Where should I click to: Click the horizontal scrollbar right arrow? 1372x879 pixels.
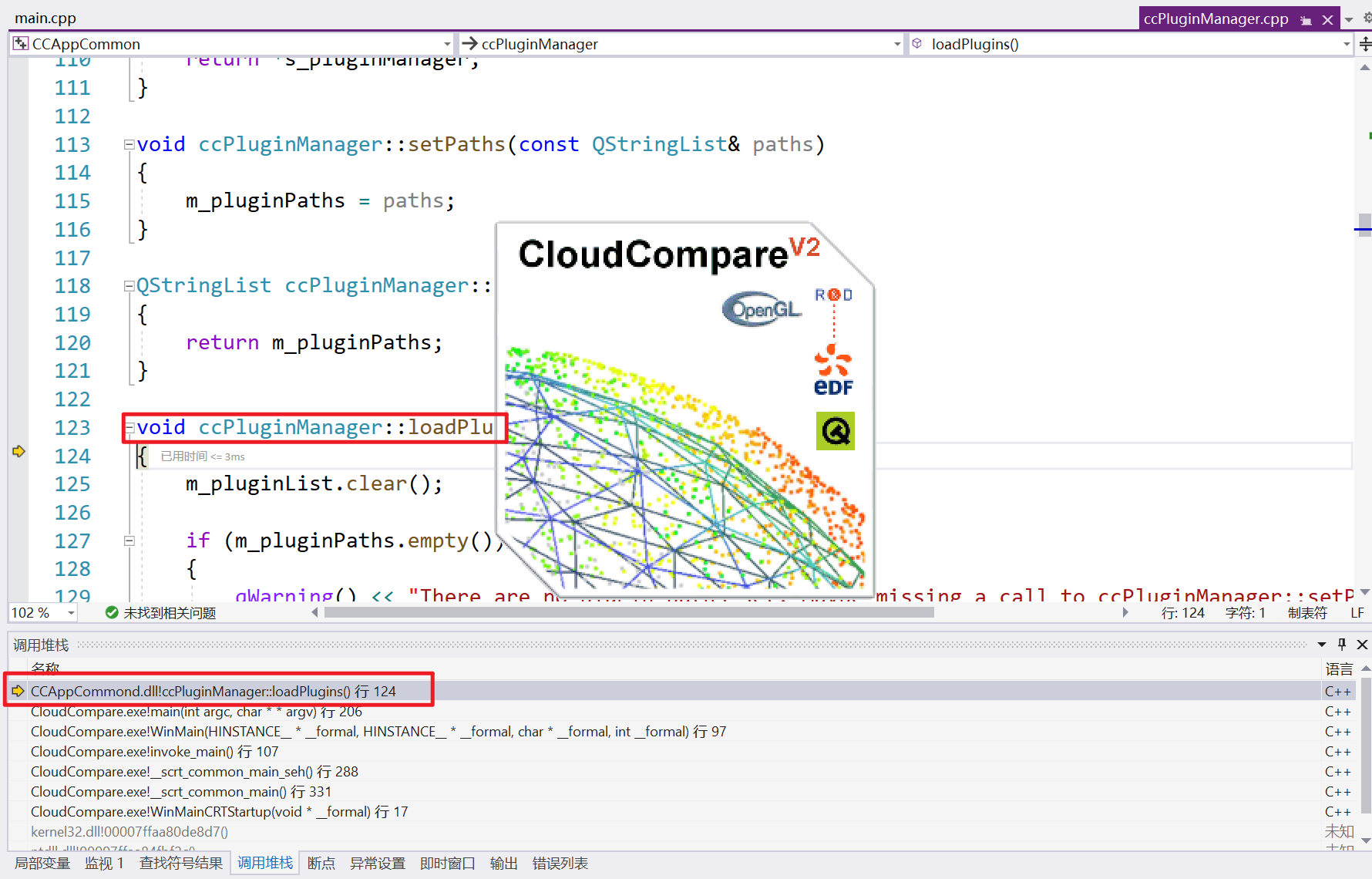(x=1125, y=613)
